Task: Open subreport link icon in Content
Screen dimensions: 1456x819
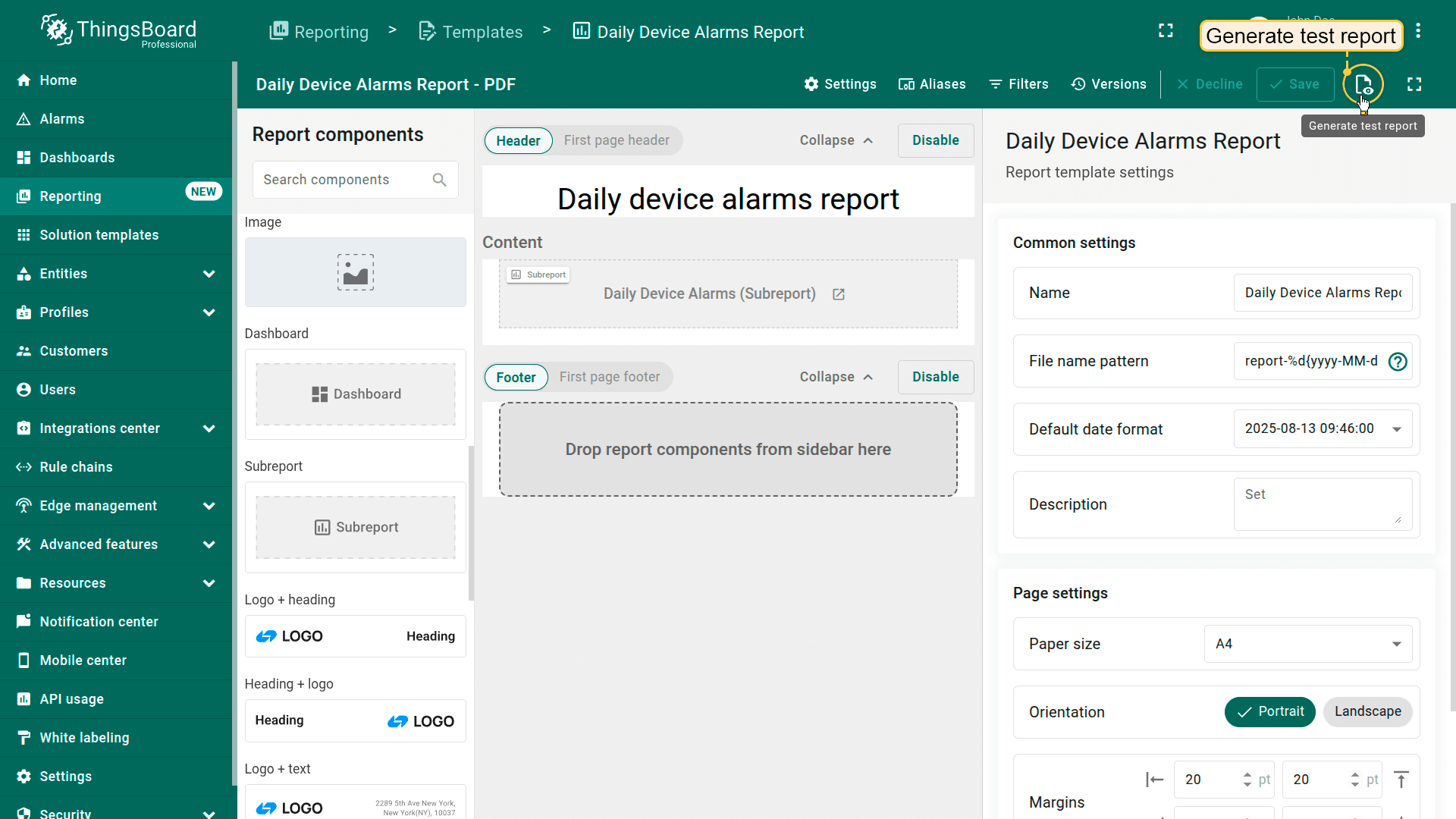Action: click(x=838, y=294)
